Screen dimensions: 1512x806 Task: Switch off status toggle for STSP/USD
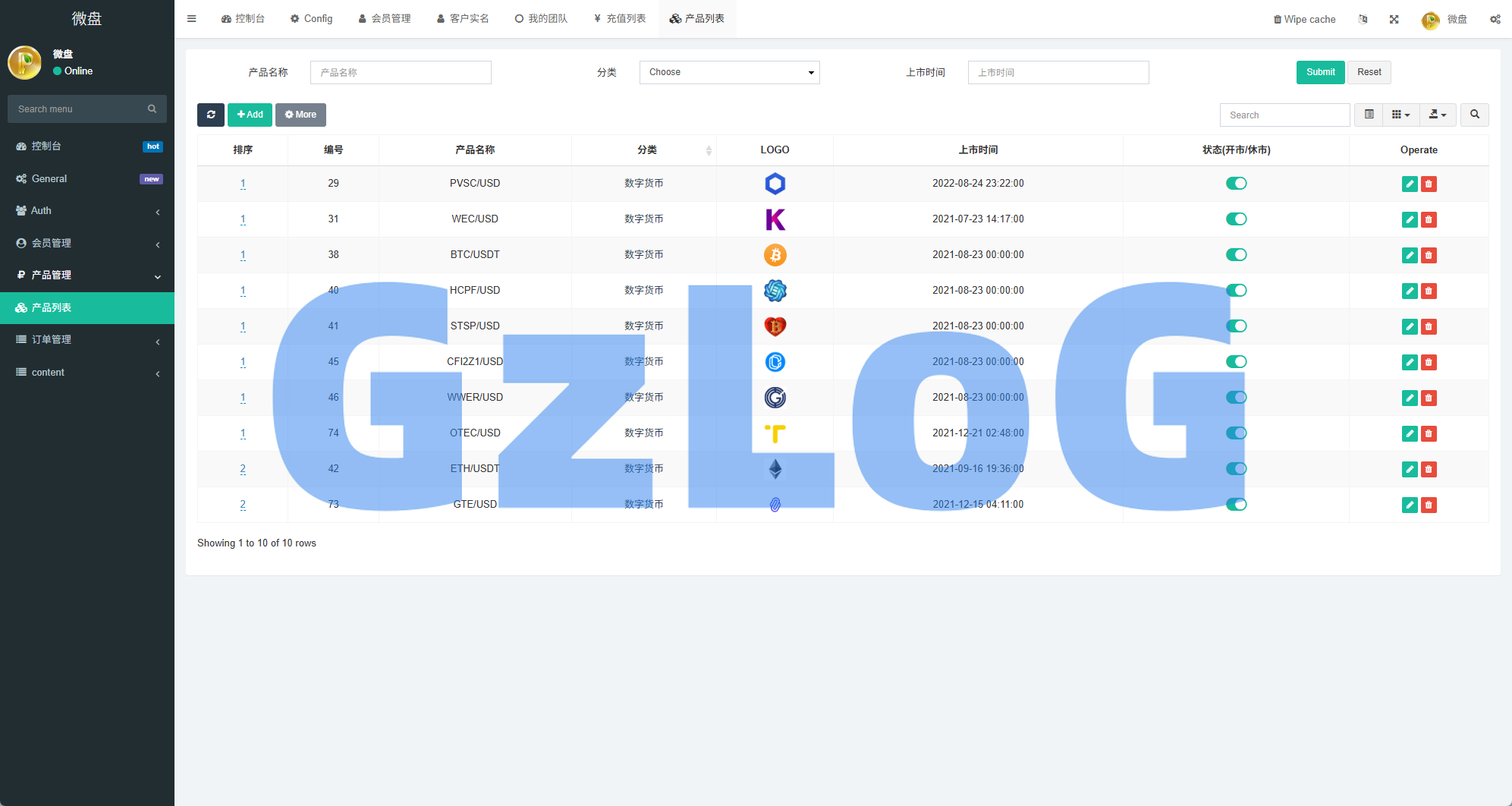pos(1236,326)
